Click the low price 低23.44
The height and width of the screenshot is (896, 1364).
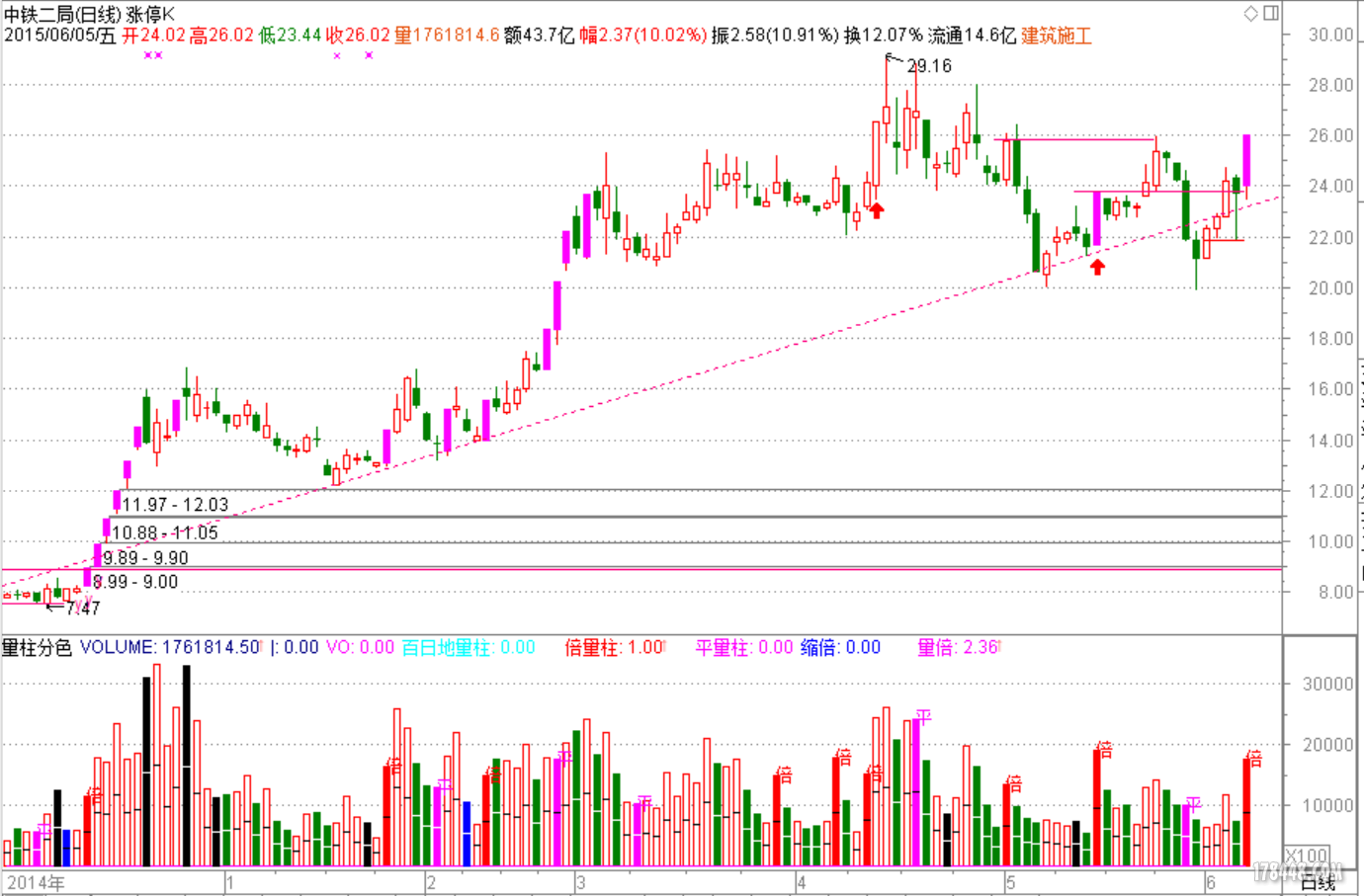pyautogui.click(x=290, y=36)
